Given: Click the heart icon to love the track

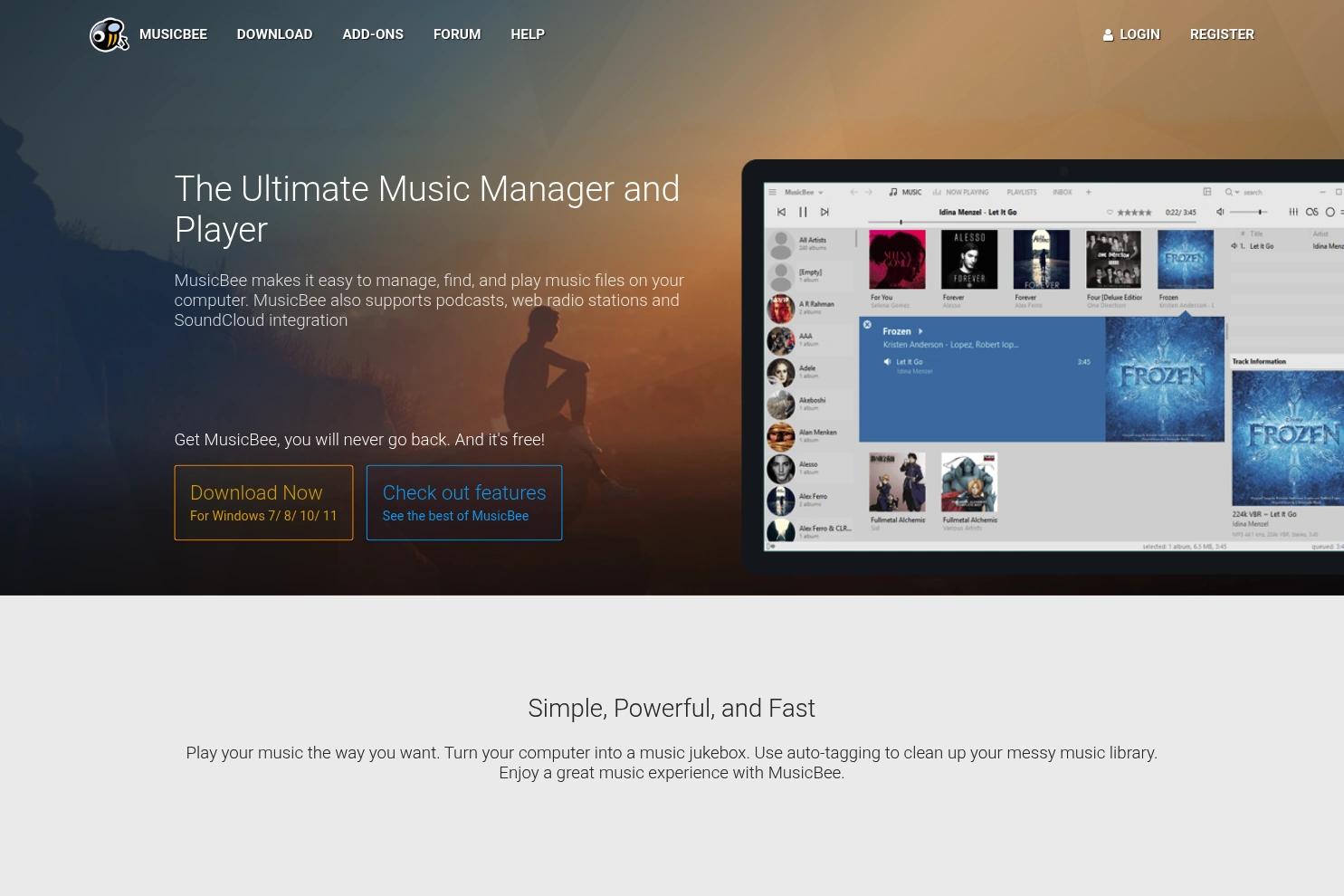Looking at the screenshot, I should pyautogui.click(x=1110, y=213).
